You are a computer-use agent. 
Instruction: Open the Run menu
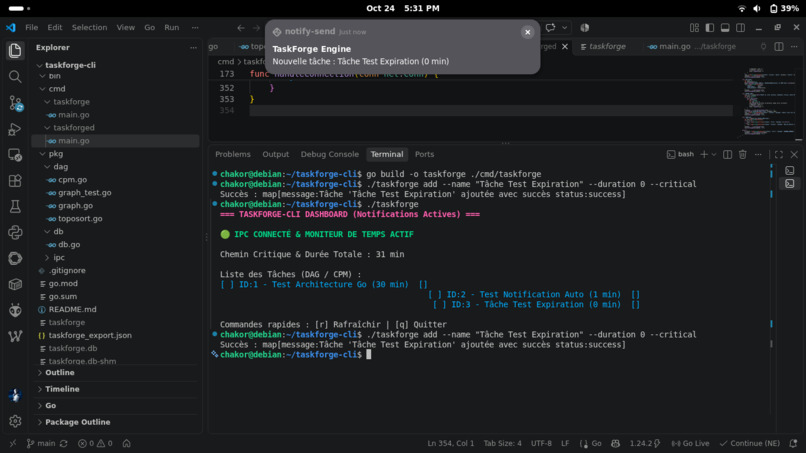(172, 28)
